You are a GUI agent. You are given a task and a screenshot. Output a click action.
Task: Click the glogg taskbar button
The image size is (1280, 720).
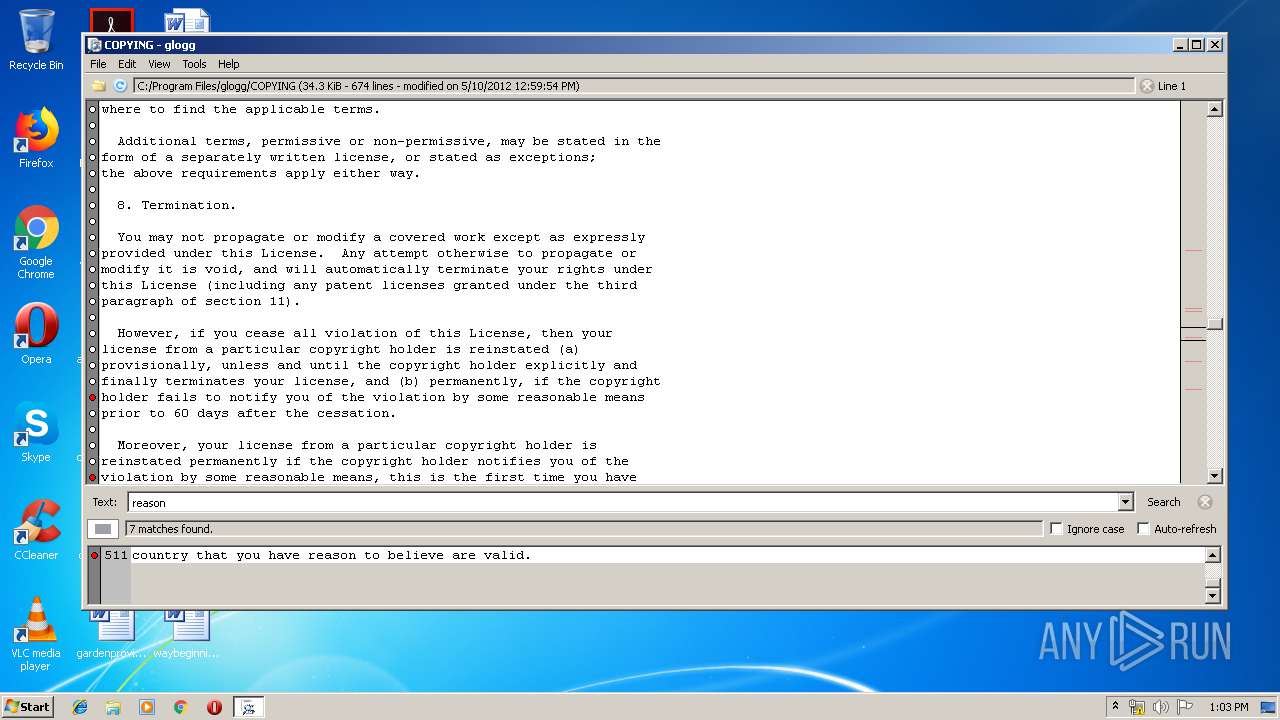click(x=248, y=707)
